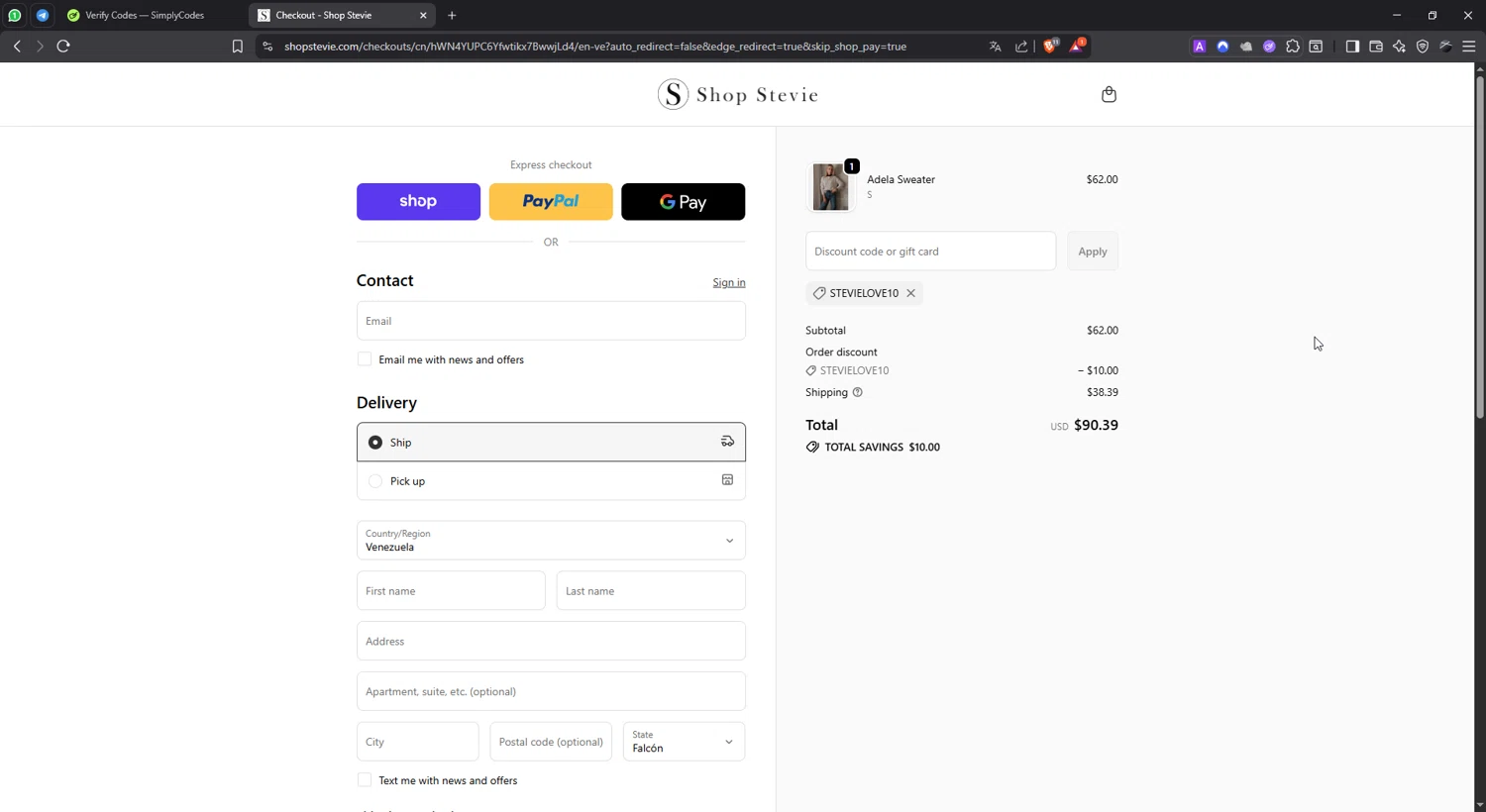This screenshot has width=1486, height=812.
Task: Click the WhatsApp pinned tab icon
Action: pos(15,15)
